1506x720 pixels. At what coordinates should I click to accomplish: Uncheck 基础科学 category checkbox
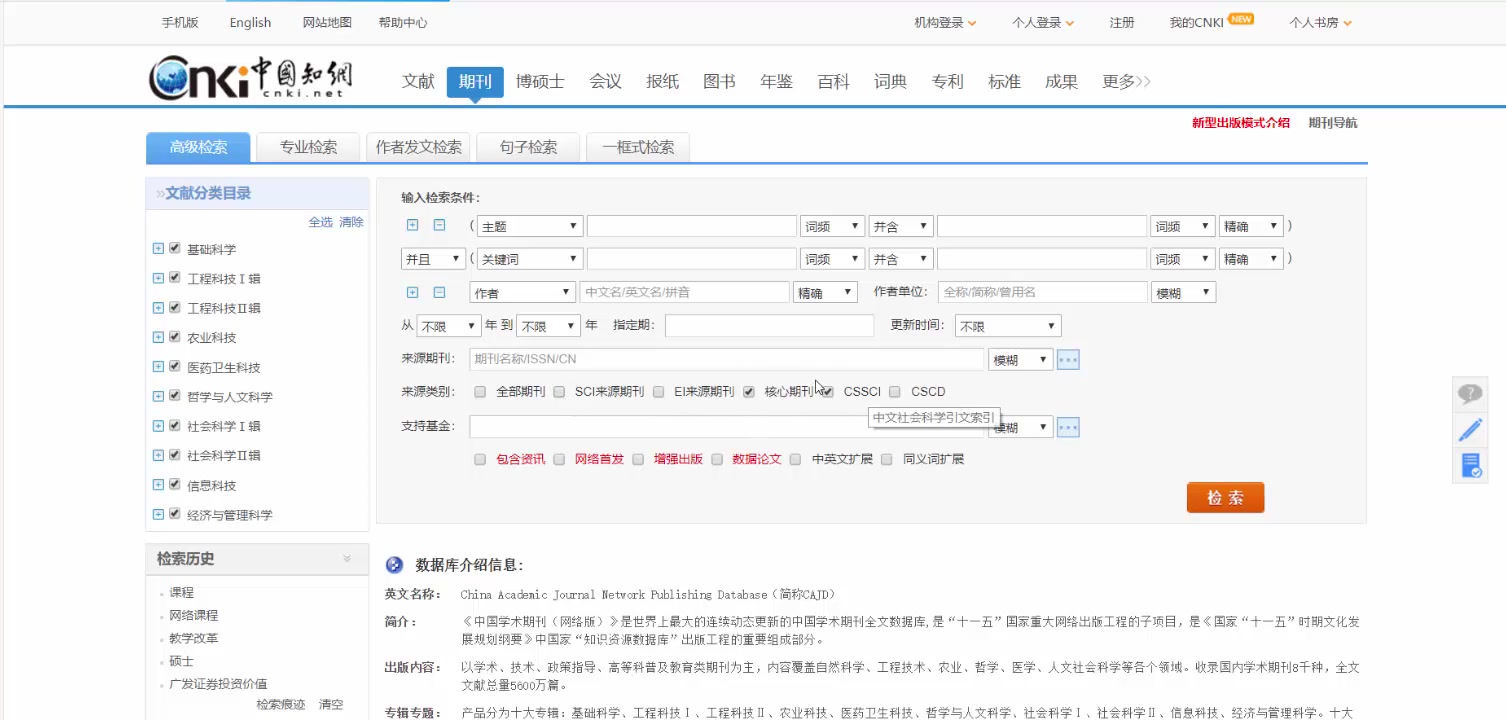[175, 248]
